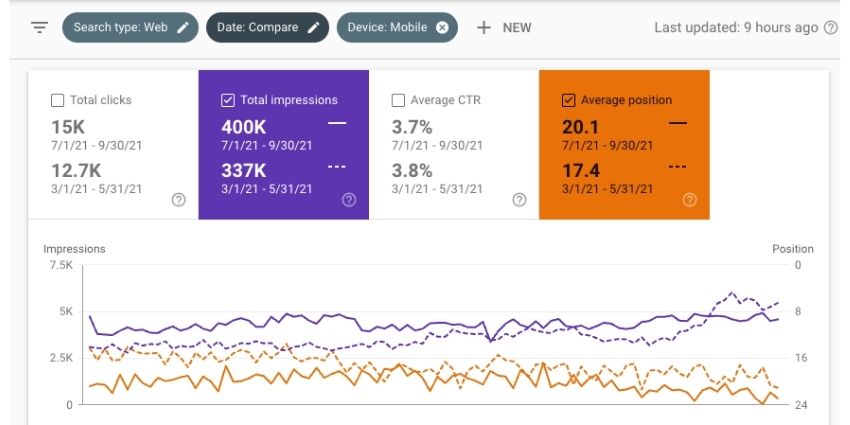
Task: Click the 20.1 average position value
Action: (x=580, y=127)
